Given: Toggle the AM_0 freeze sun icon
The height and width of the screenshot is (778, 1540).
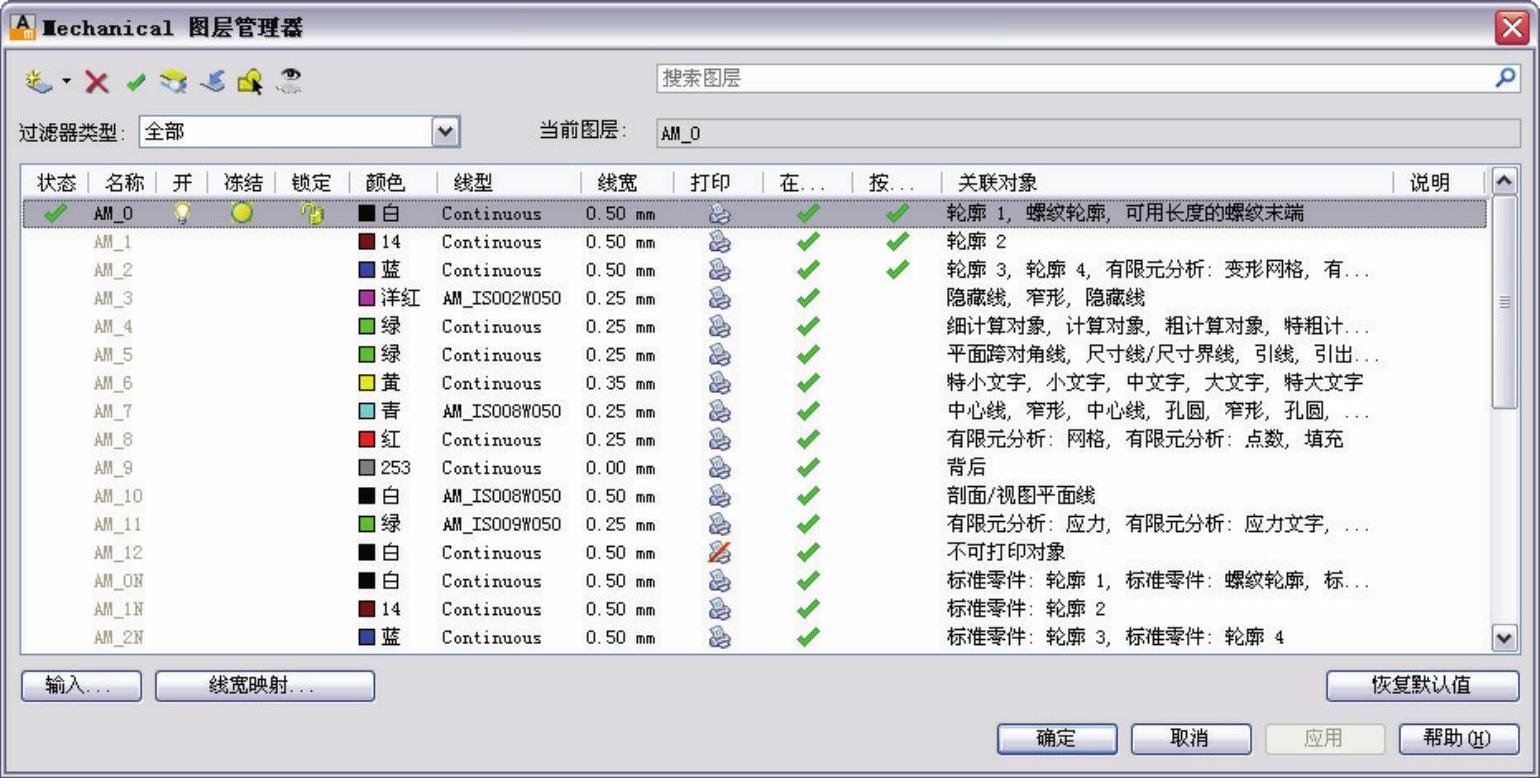Looking at the screenshot, I should click(241, 213).
